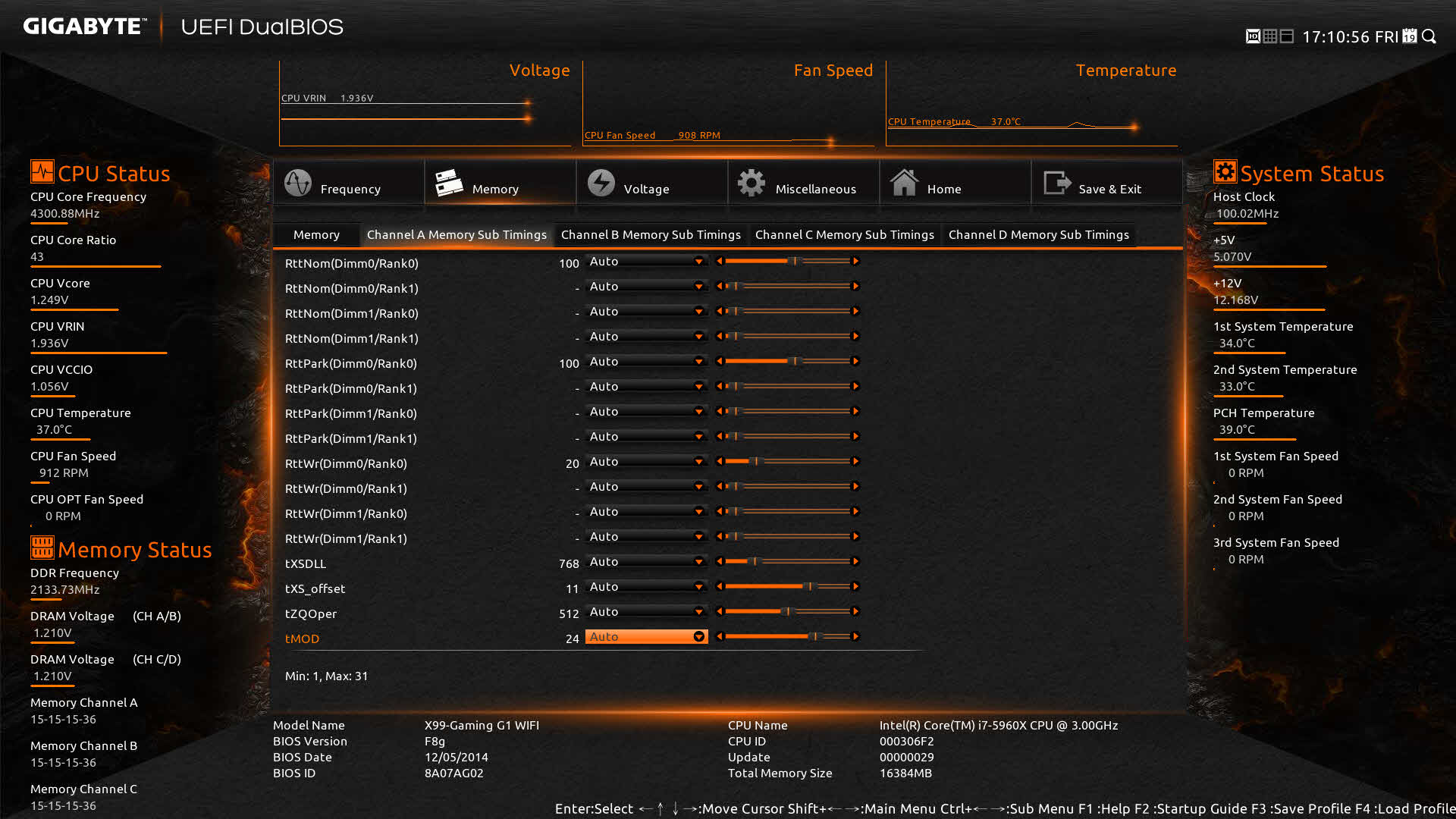
Task: Click the BIOS Version F8g entry
Action: (x=435, y=742)
